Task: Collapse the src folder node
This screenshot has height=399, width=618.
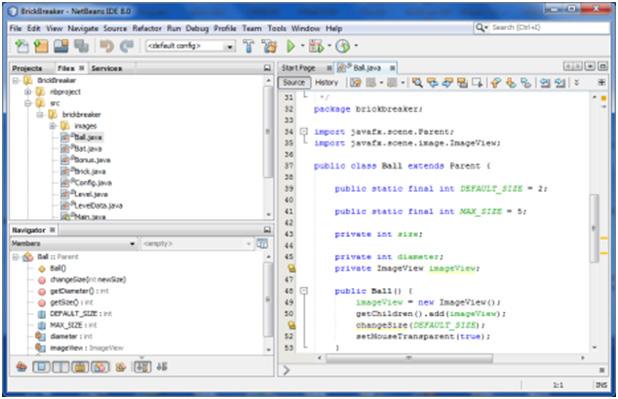Action: (28, 103)
